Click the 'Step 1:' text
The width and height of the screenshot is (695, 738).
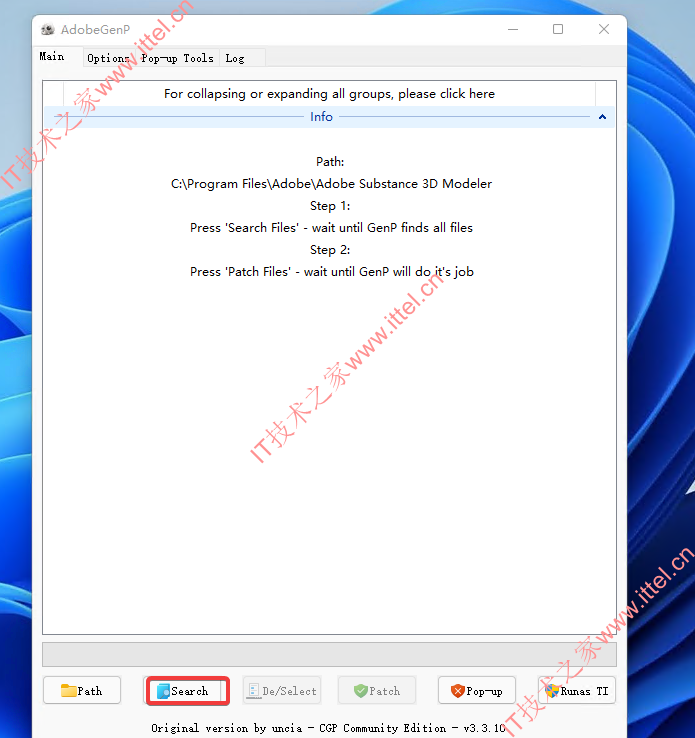tap(330, 206)
